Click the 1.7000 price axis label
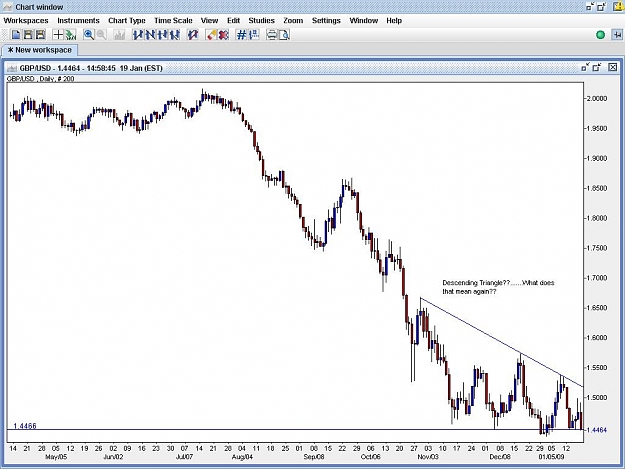Image resolution: width=625 pixels, height=469 pixels. pos(597,278)
